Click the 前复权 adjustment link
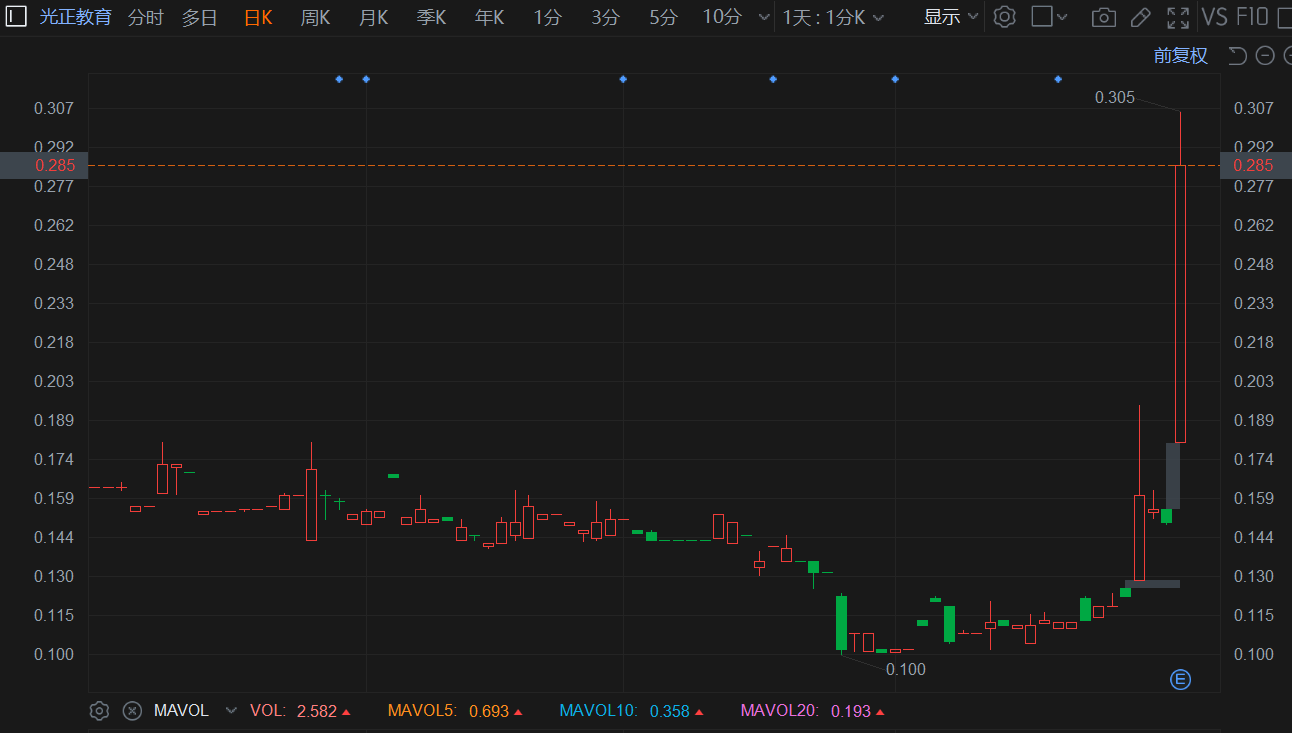The width and height of the screenshot is (1292, 733). click(1181, 56)
